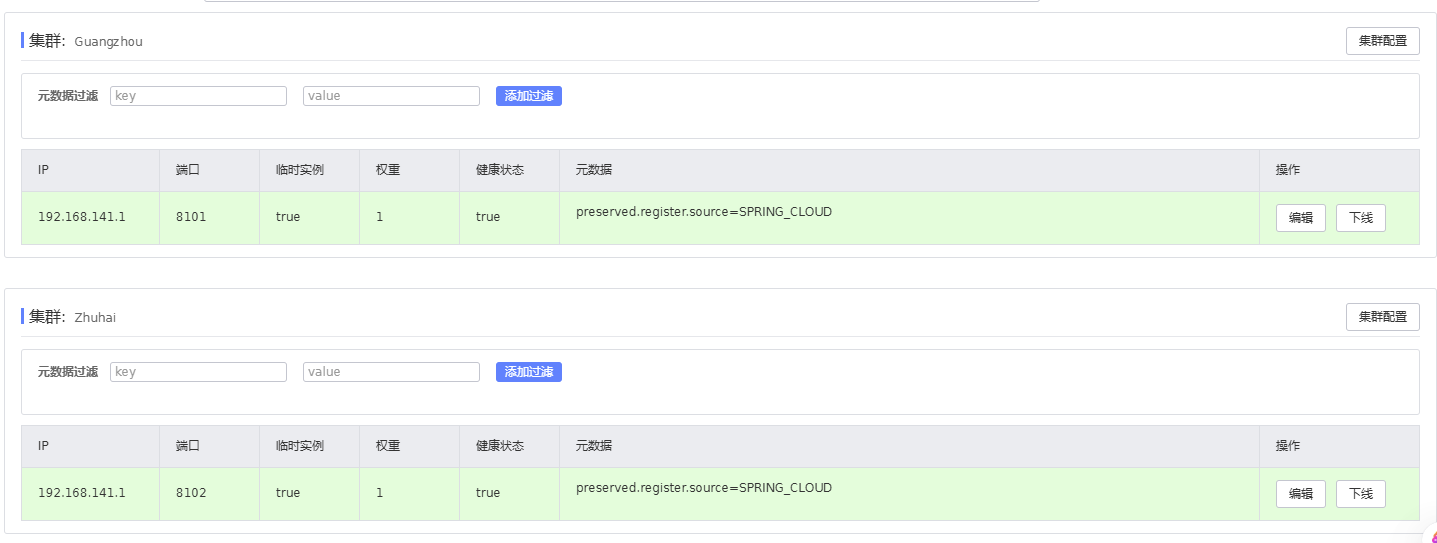
Task: Add metadata filter in Zhuhai cluster
Action: tap(528, 372)
